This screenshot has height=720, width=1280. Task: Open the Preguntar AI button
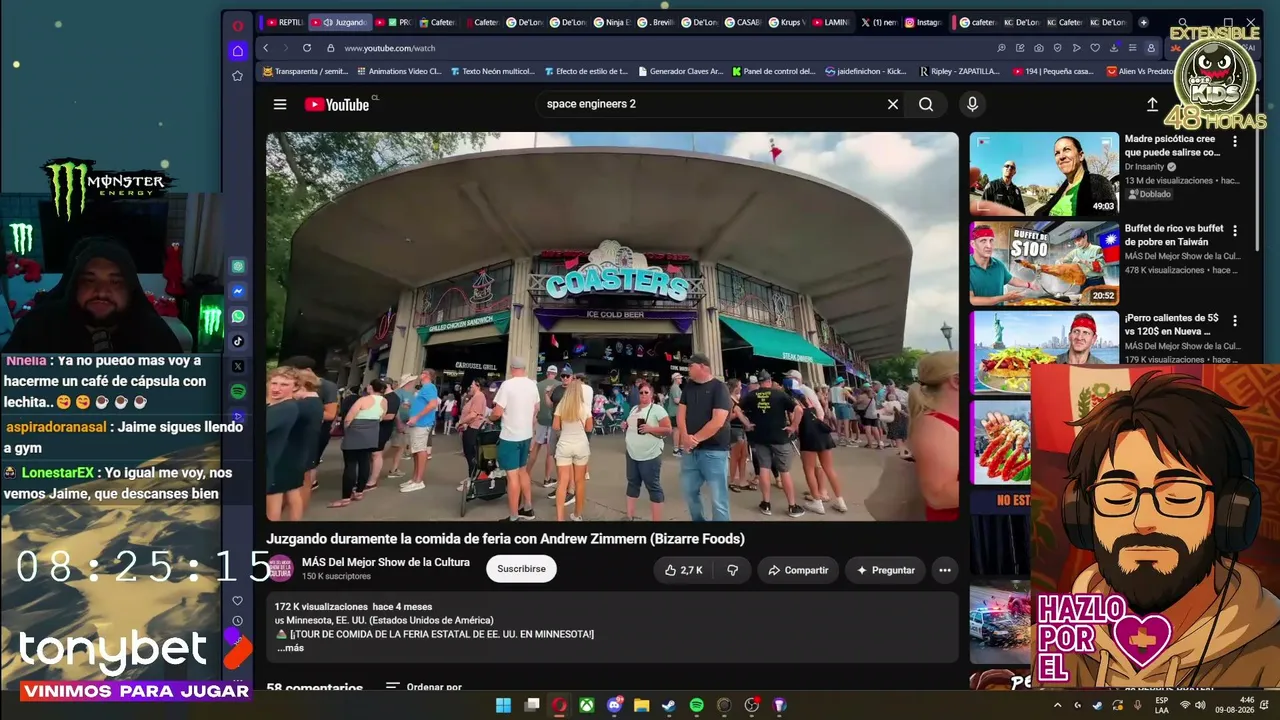885,570
